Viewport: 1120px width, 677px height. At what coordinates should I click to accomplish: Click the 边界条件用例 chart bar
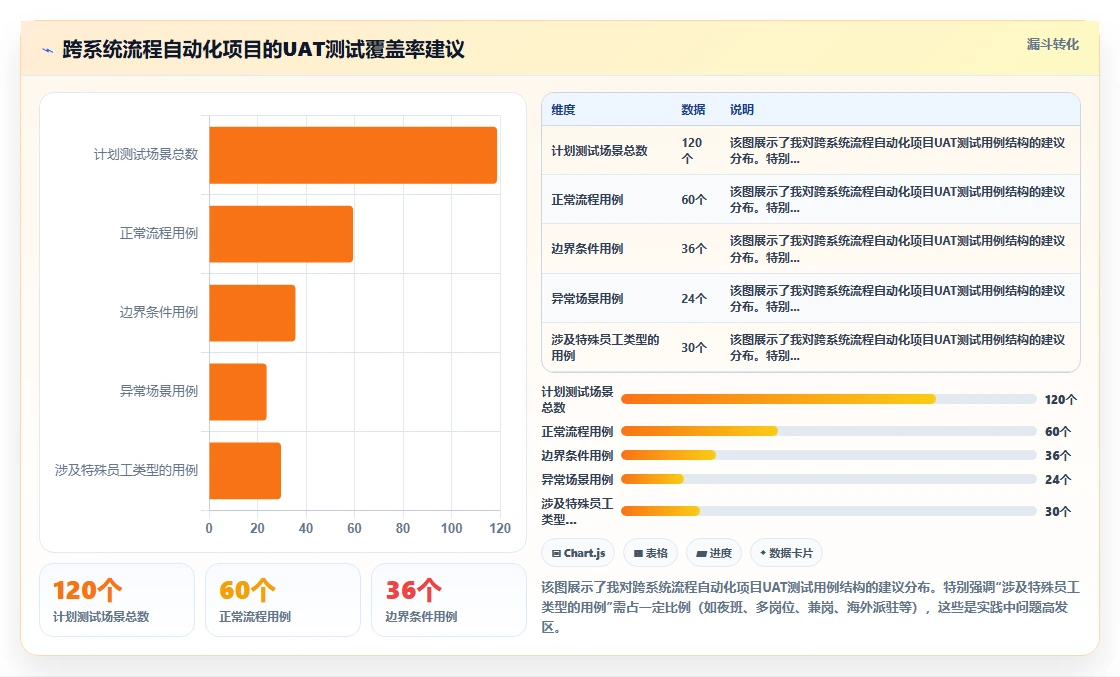tap(252, 313)
